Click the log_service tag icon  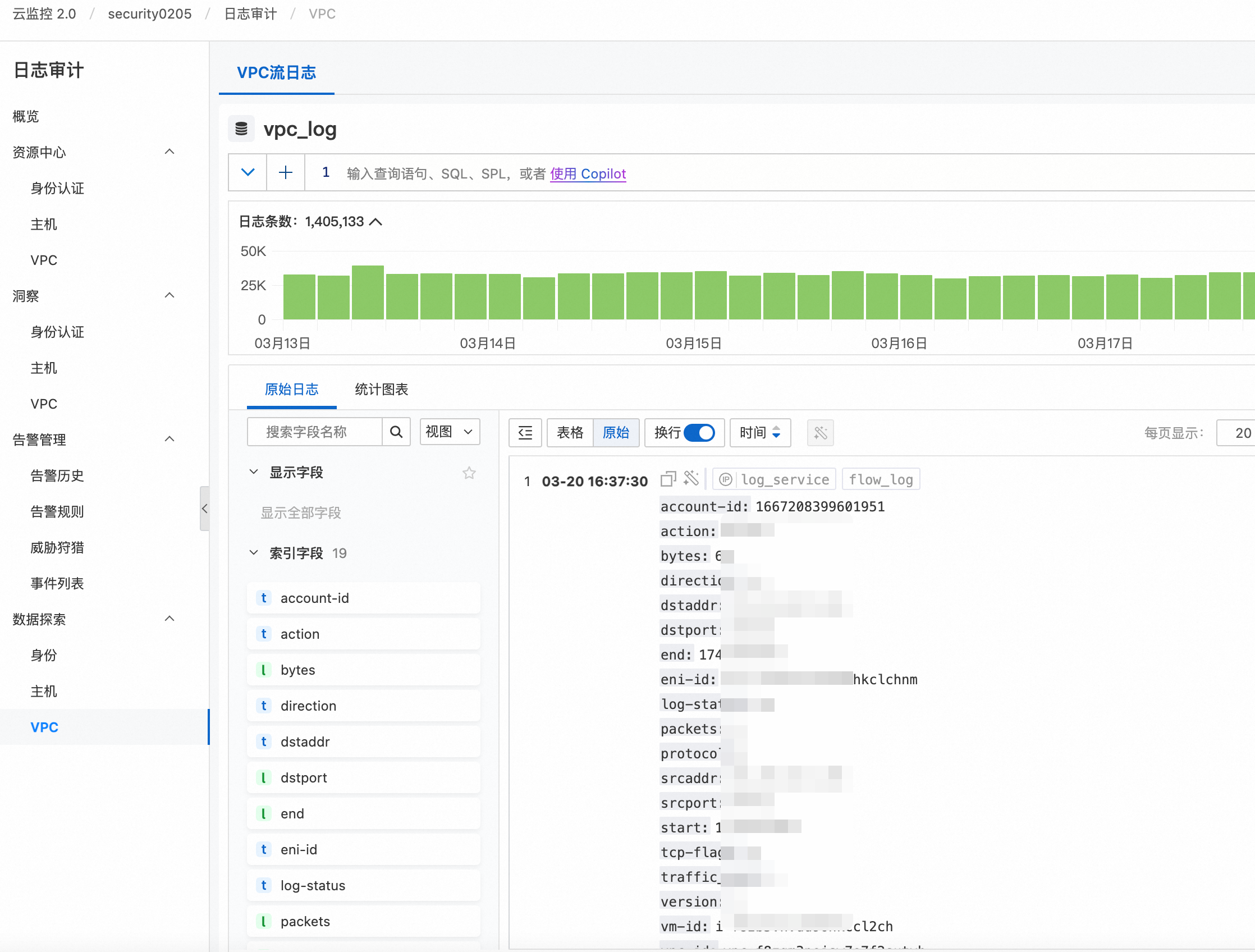pos(726,480)
